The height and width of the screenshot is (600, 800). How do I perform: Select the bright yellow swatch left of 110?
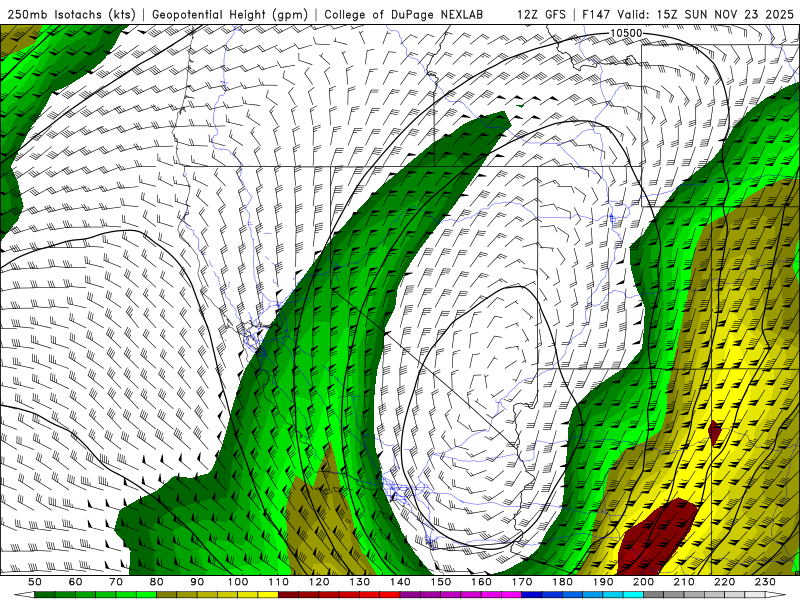click(268, 594)
